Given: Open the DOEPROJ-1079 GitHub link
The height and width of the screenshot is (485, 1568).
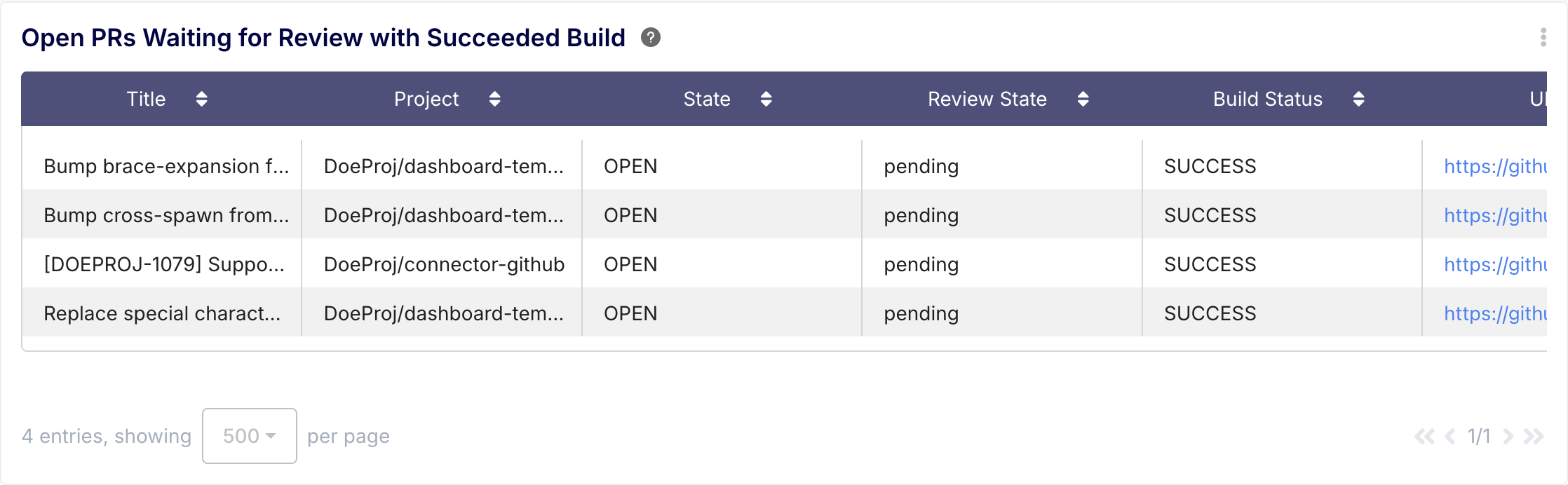Looking at the screenshot, I should [1494, 264].
